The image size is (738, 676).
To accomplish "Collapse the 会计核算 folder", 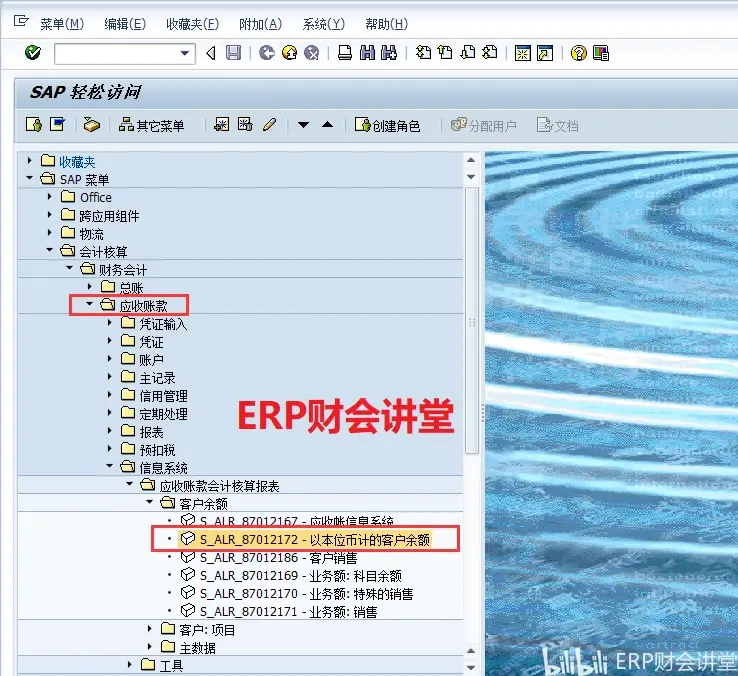I will (x=49, y=250).
